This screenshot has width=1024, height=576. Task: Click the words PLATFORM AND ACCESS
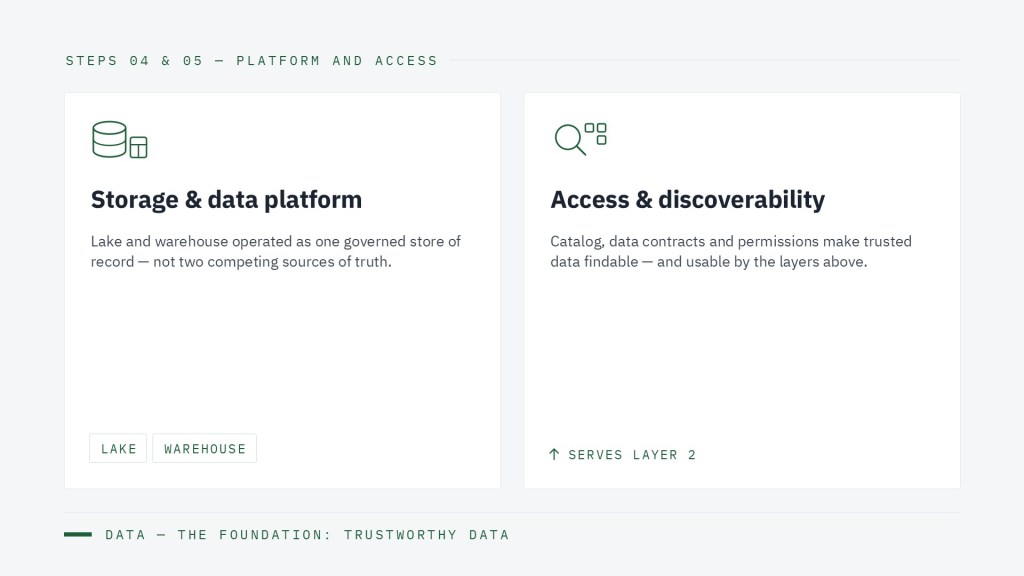337,61
